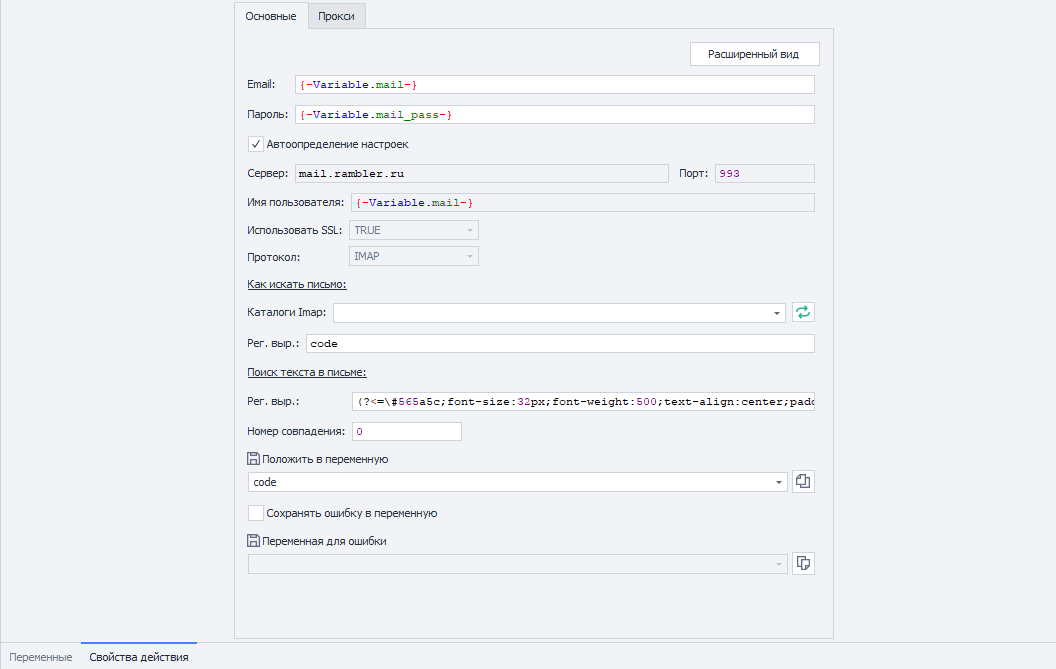Click the Пароль input field

pyautogui.click(x=554, y=115)
